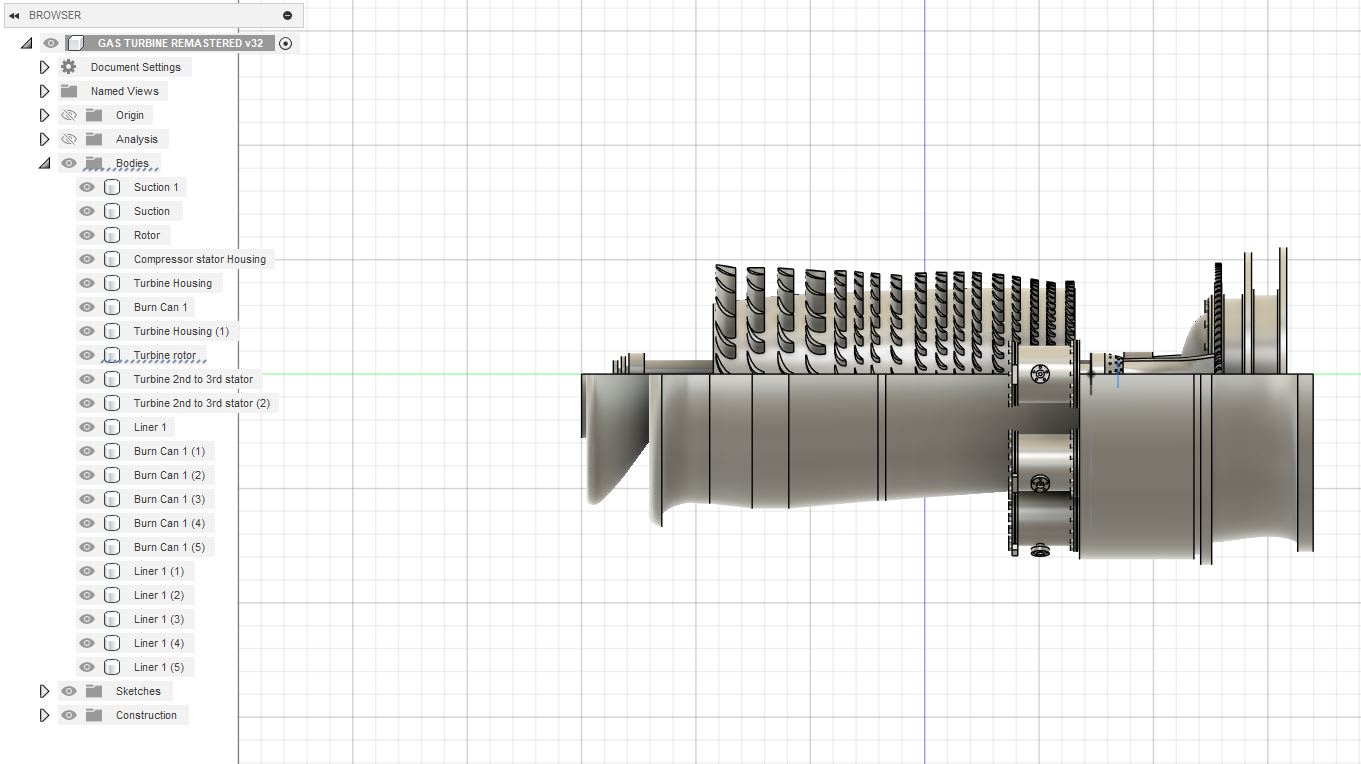Select the Turbine rotor body icon
This screenshot has width=1361, height=764.
[112, 355]
